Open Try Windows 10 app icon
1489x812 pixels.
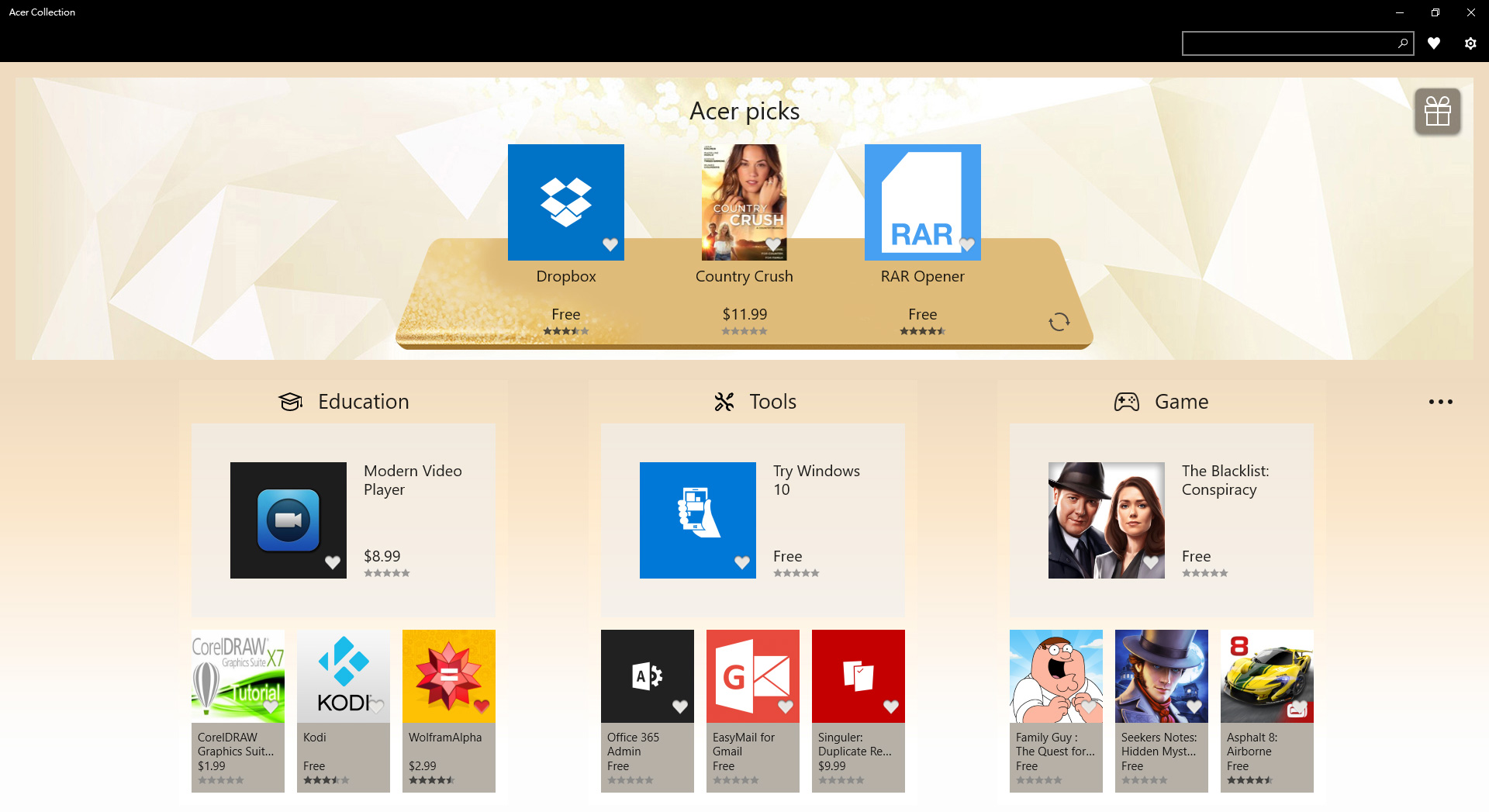point(698,520)
